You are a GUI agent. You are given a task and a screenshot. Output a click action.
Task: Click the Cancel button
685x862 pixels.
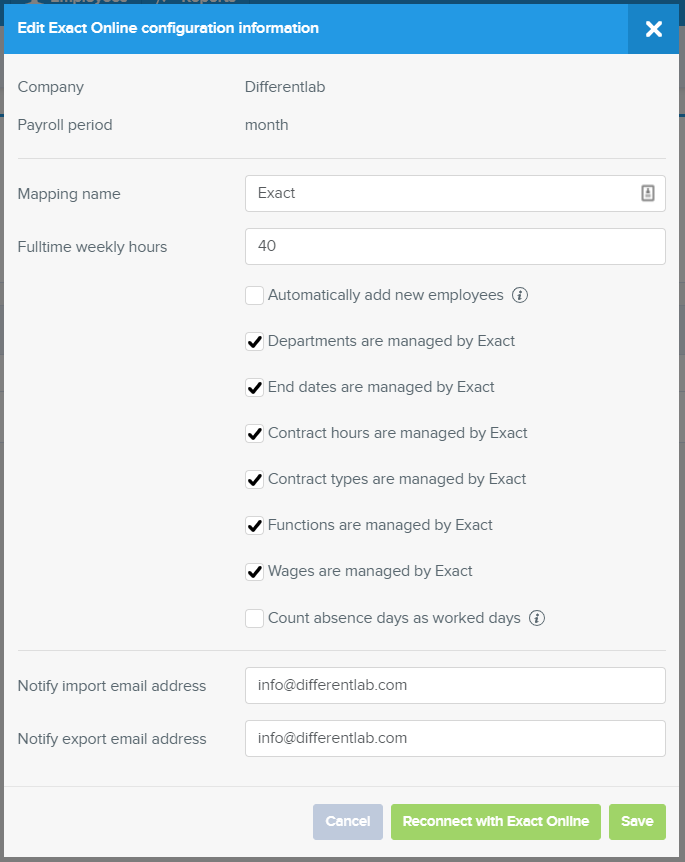point(347,822)
